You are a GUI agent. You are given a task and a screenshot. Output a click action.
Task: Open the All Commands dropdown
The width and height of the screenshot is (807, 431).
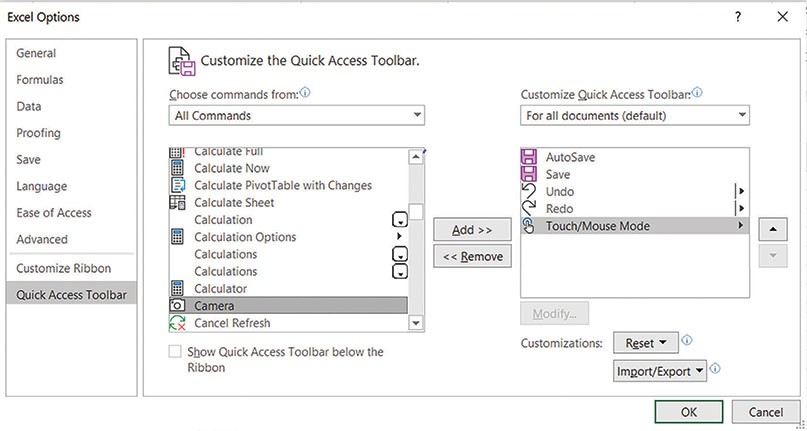point(296,115)
